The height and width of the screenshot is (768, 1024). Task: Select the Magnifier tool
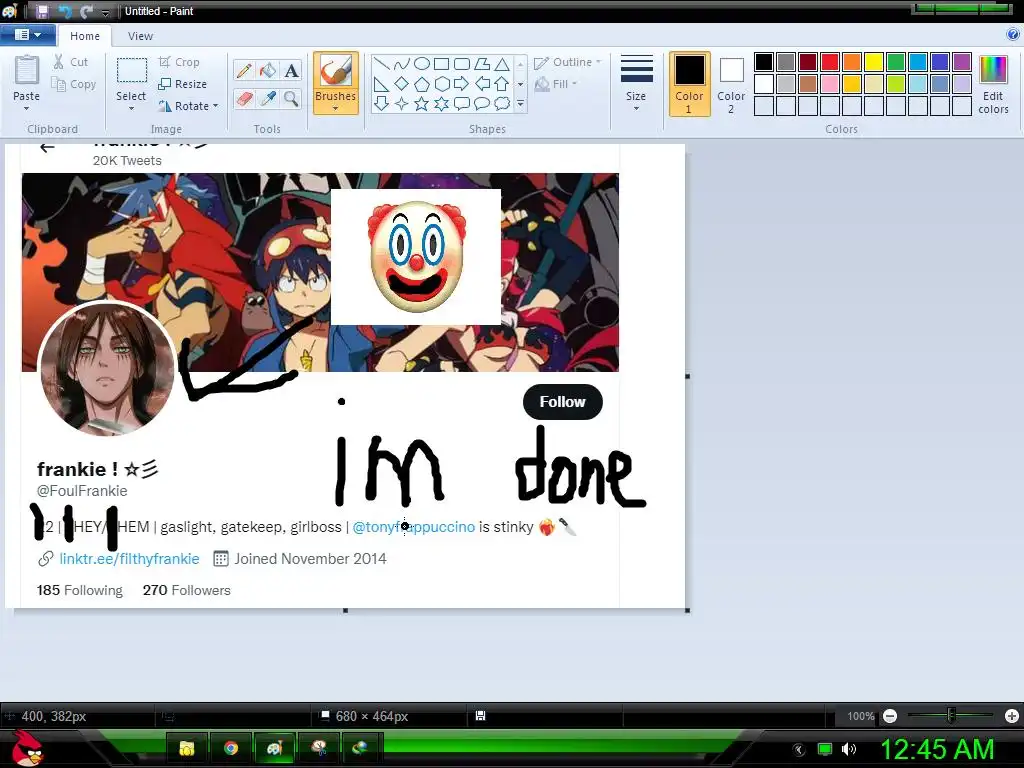pos(291,99)
